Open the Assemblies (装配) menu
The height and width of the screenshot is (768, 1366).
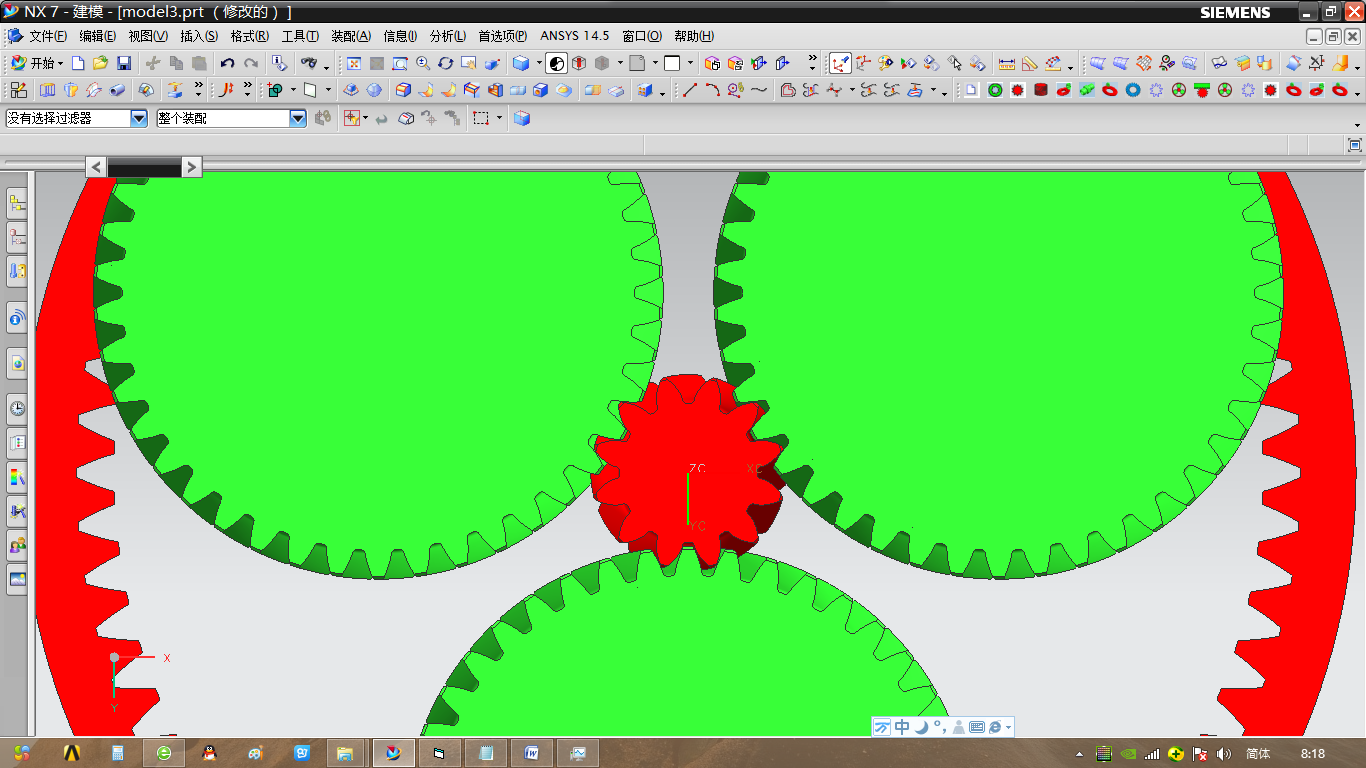tap(351, 36)
